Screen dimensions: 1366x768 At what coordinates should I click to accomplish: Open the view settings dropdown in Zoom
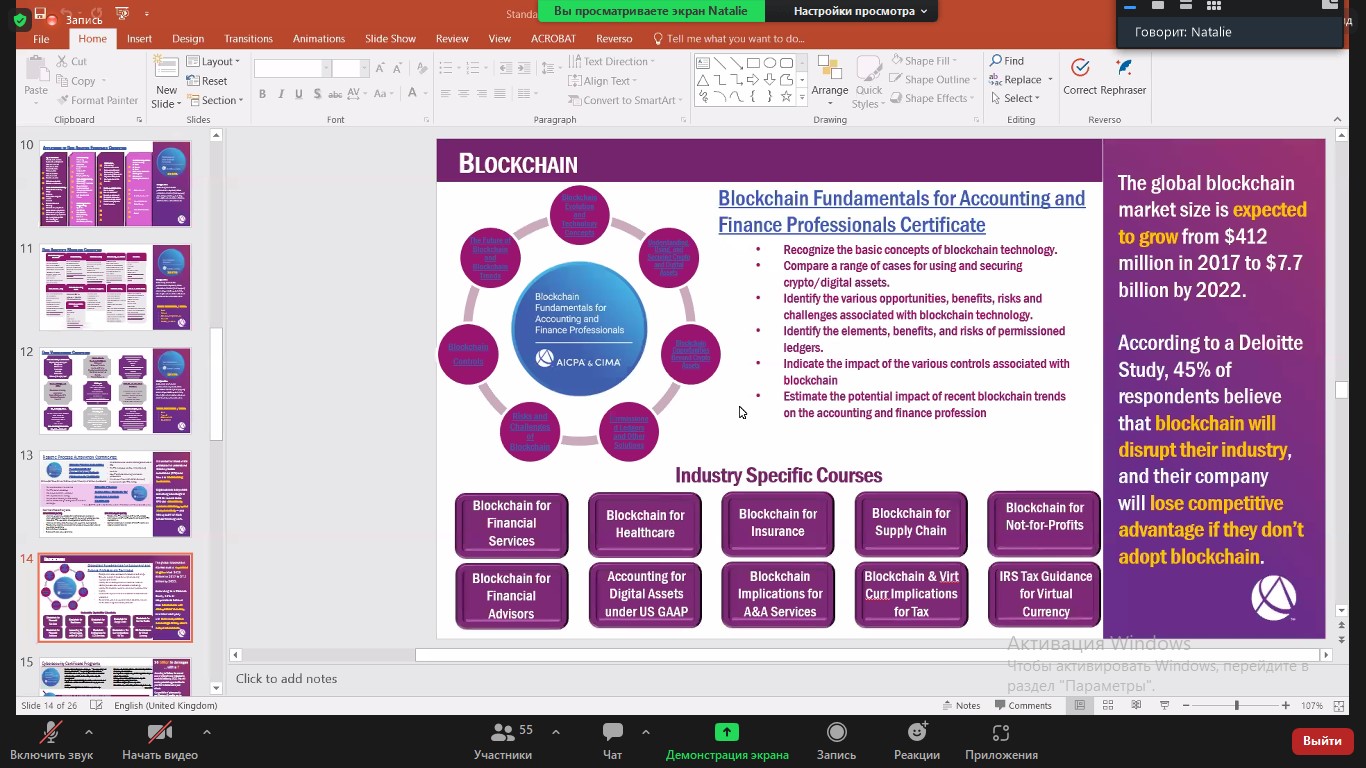[860, 11]
